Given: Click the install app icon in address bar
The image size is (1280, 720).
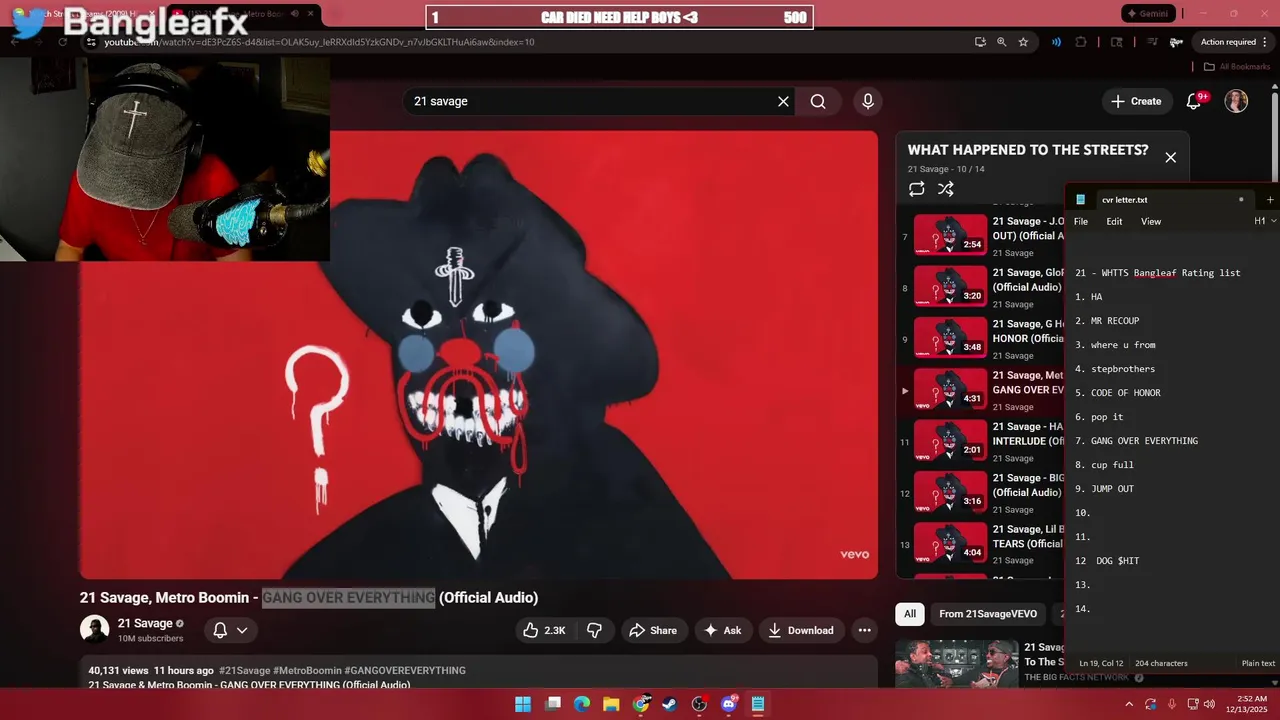Looking at the screenshot, I should [x=980, y=42].
